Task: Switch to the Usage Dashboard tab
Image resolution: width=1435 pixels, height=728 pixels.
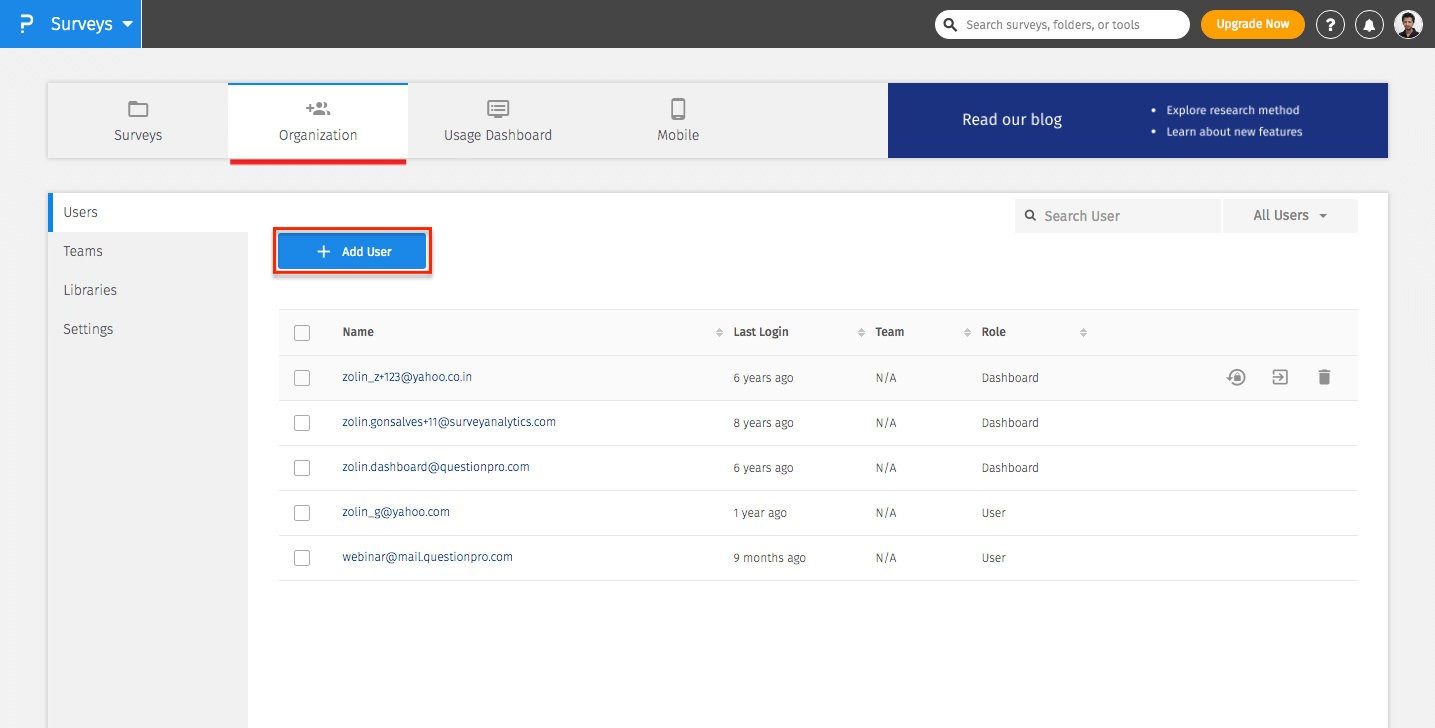Action: coord(497,120)
